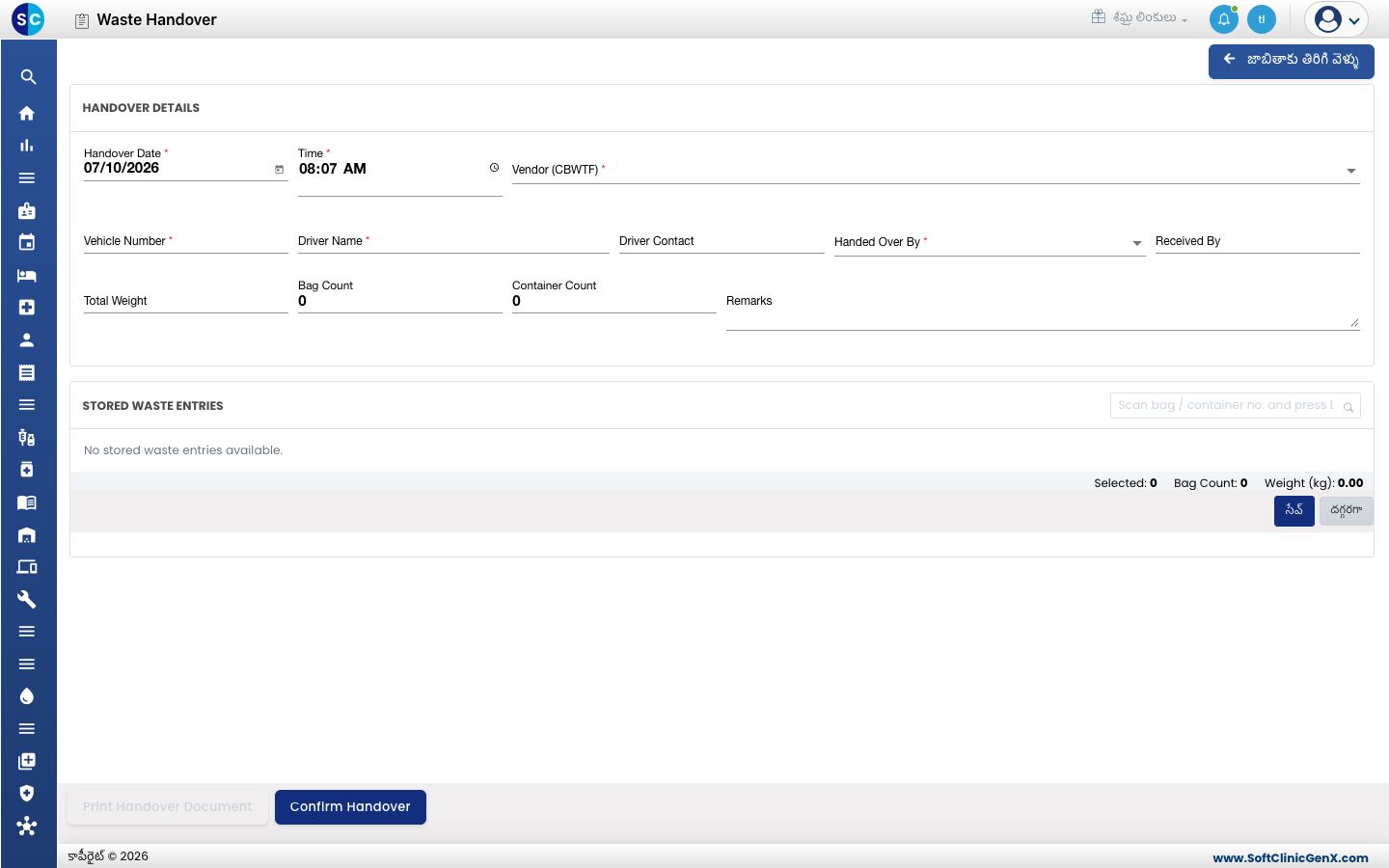Click the notification bell icon

(1224, 19)
